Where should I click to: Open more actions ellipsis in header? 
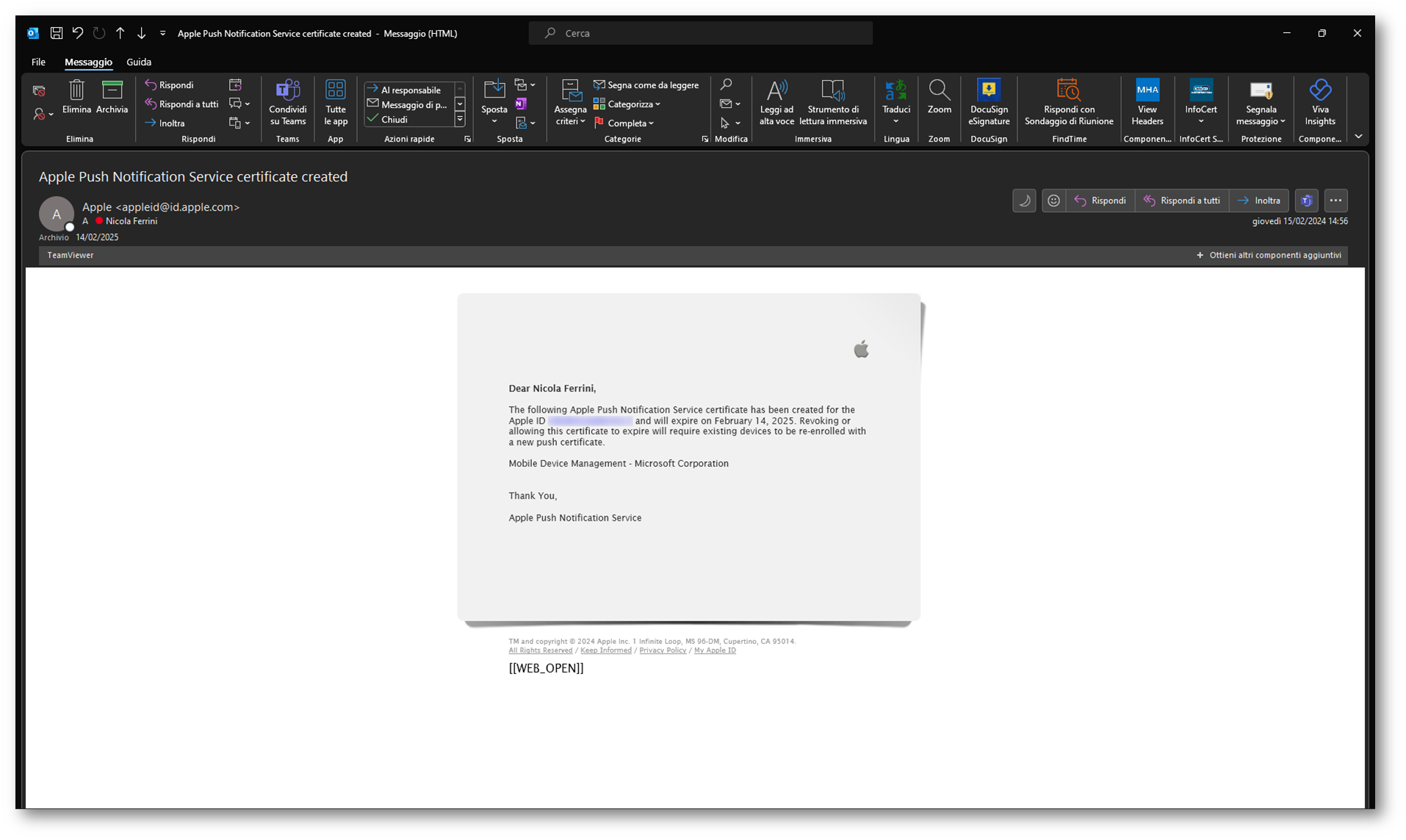1336,200
